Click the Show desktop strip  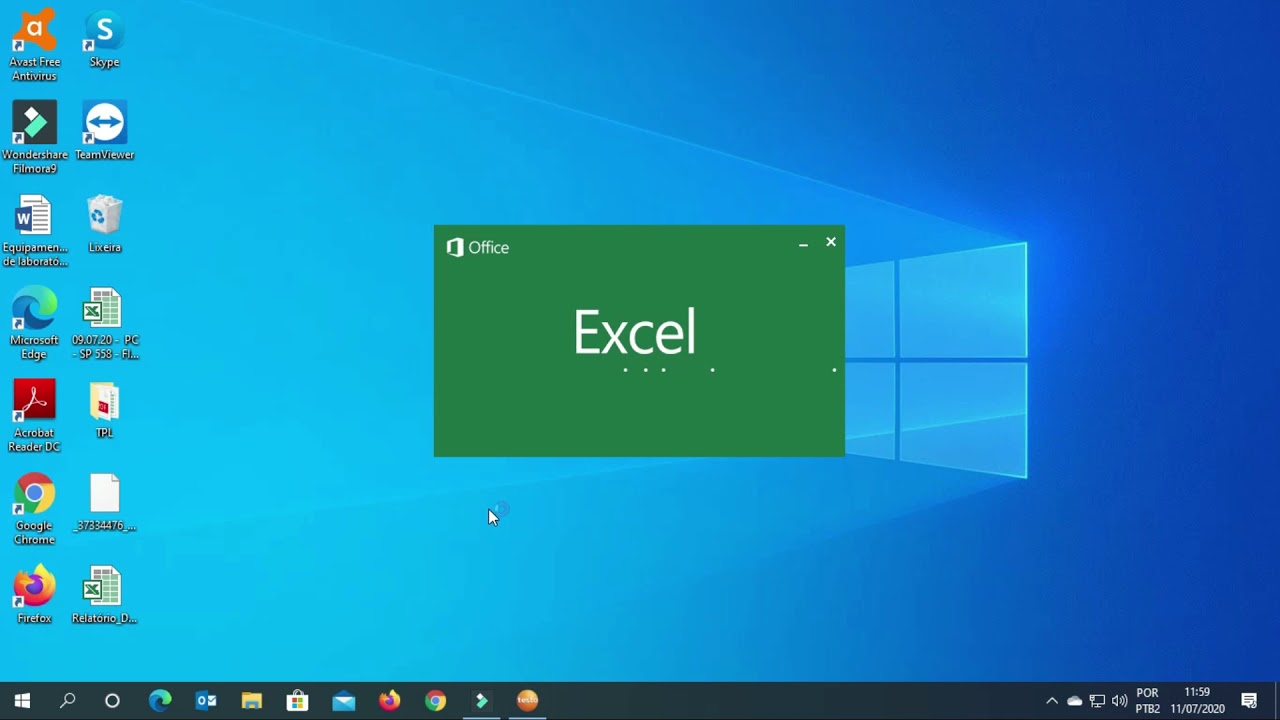pyautogui.click(x=1277, y=701)
